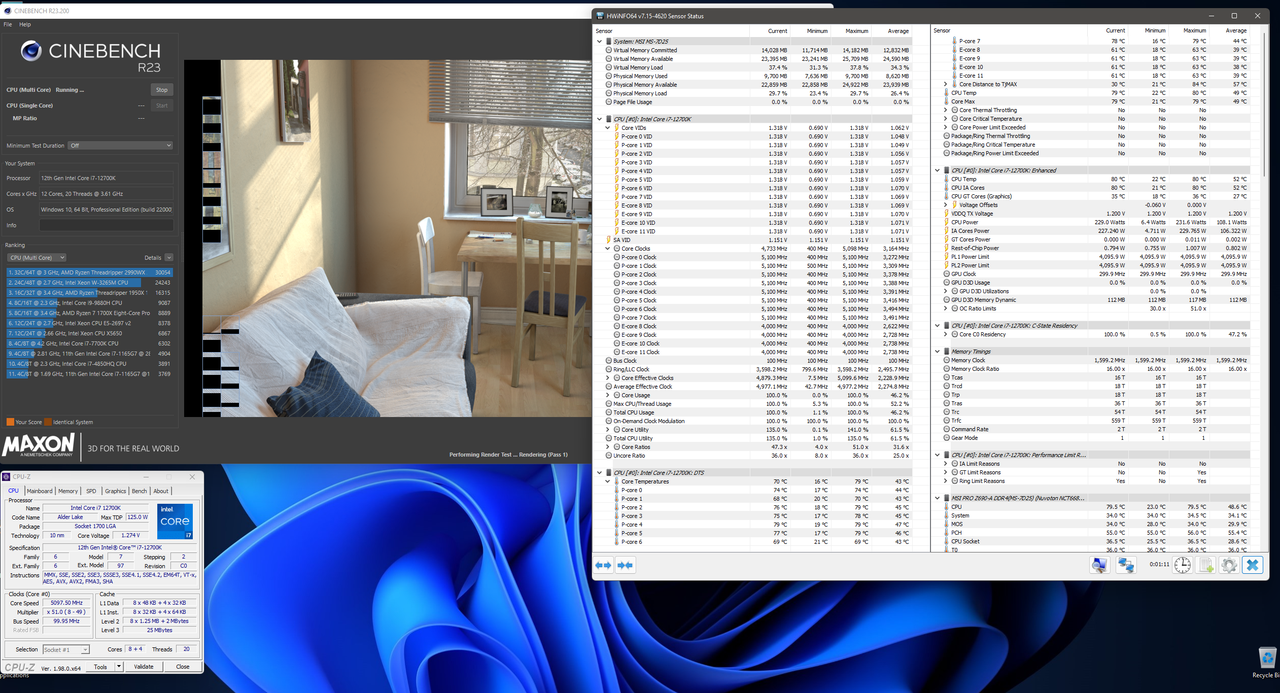
Task: Open HWiNFO remote network computers icon
Action: 1126,565
